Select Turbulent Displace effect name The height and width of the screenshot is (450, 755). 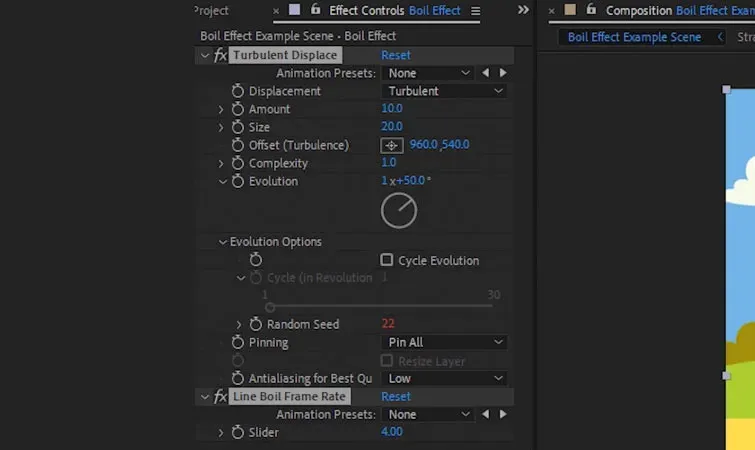pyautogui.click(x=285, y=55)
